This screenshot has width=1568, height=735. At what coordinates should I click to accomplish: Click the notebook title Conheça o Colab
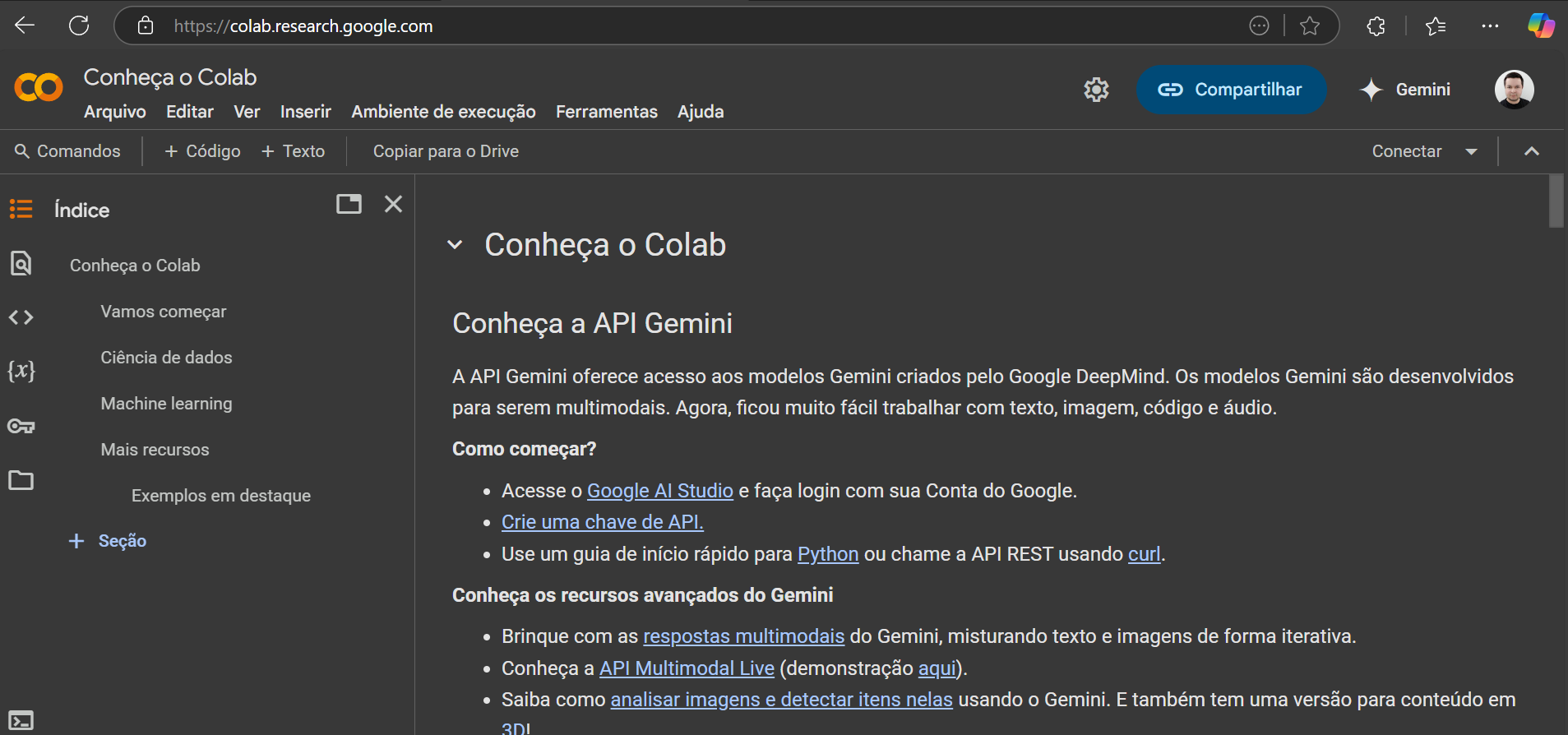click(x=170, y=77)
